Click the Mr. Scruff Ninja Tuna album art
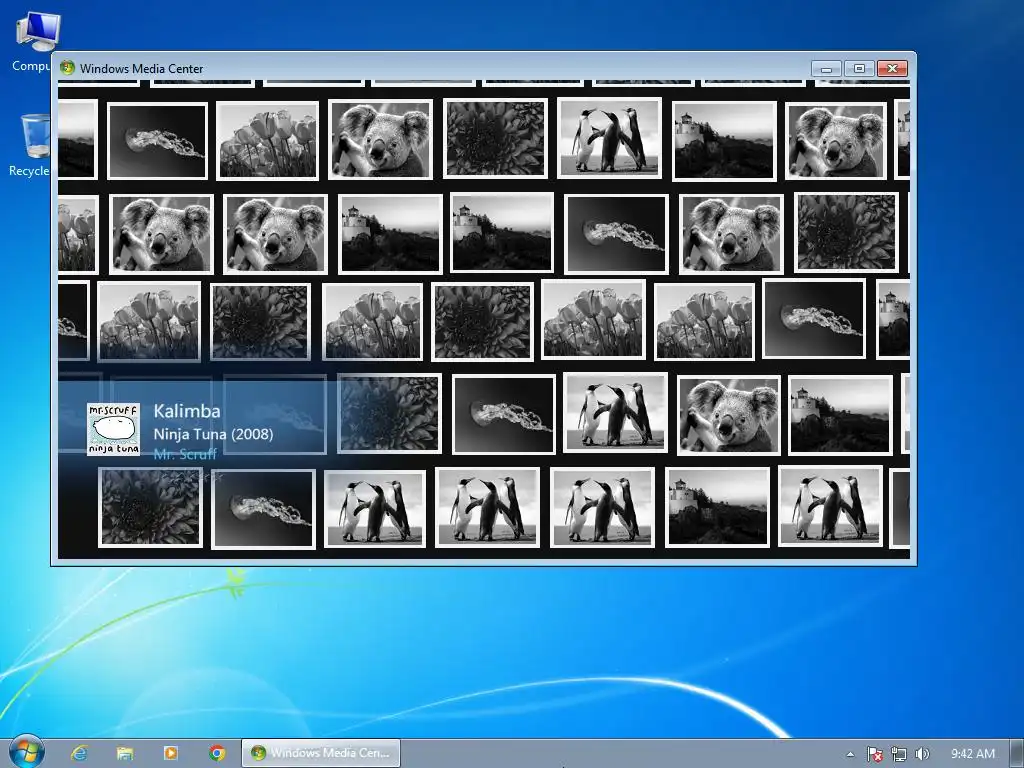The image size is (1024, 768). 114,429
